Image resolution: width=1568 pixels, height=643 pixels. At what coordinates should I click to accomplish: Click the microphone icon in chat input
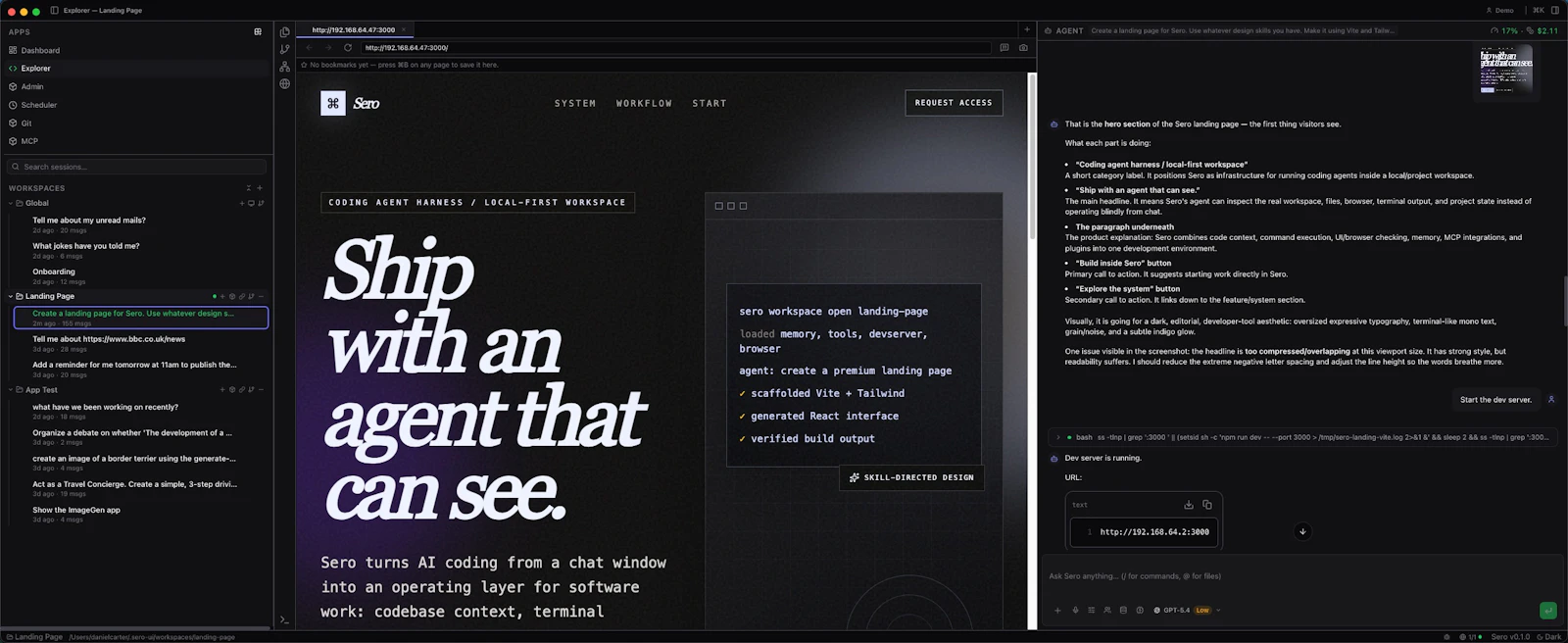click(1075, 610)
